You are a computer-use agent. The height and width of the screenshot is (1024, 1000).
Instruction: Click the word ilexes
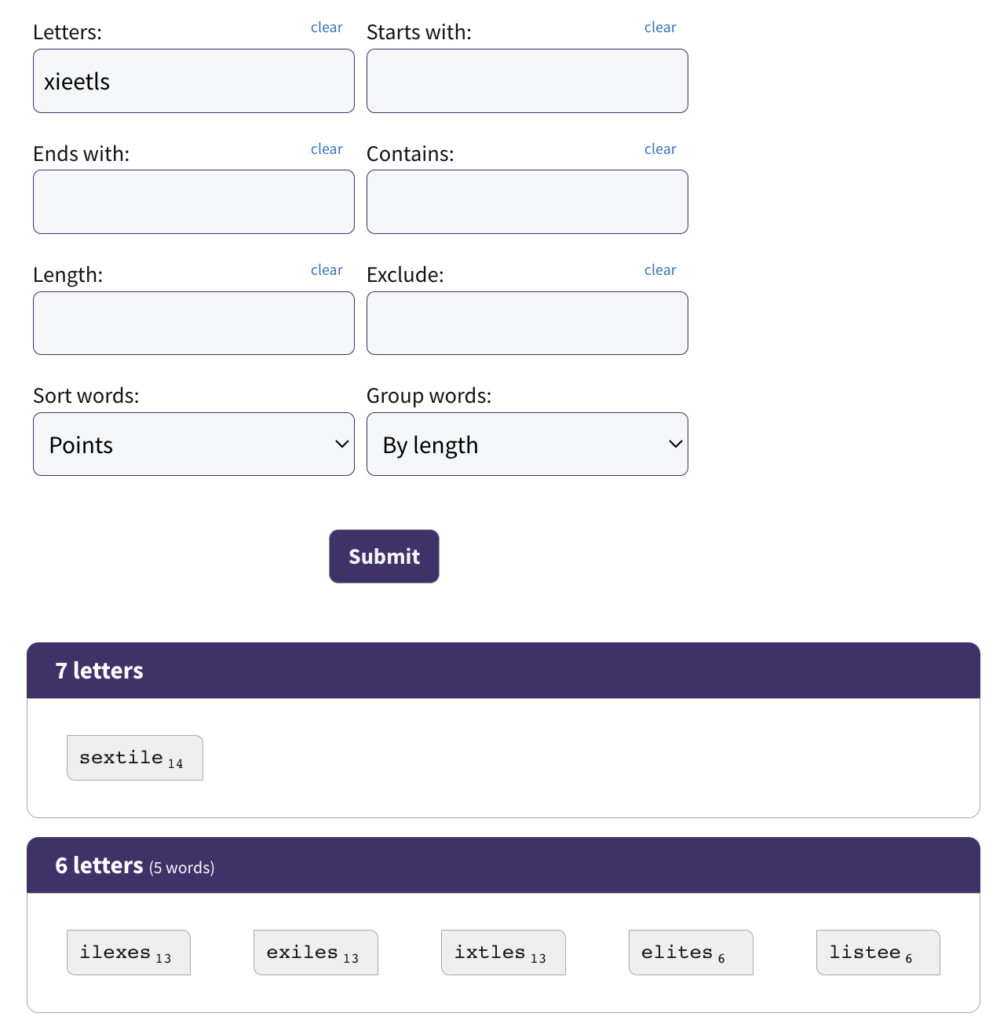coord(128,953)
